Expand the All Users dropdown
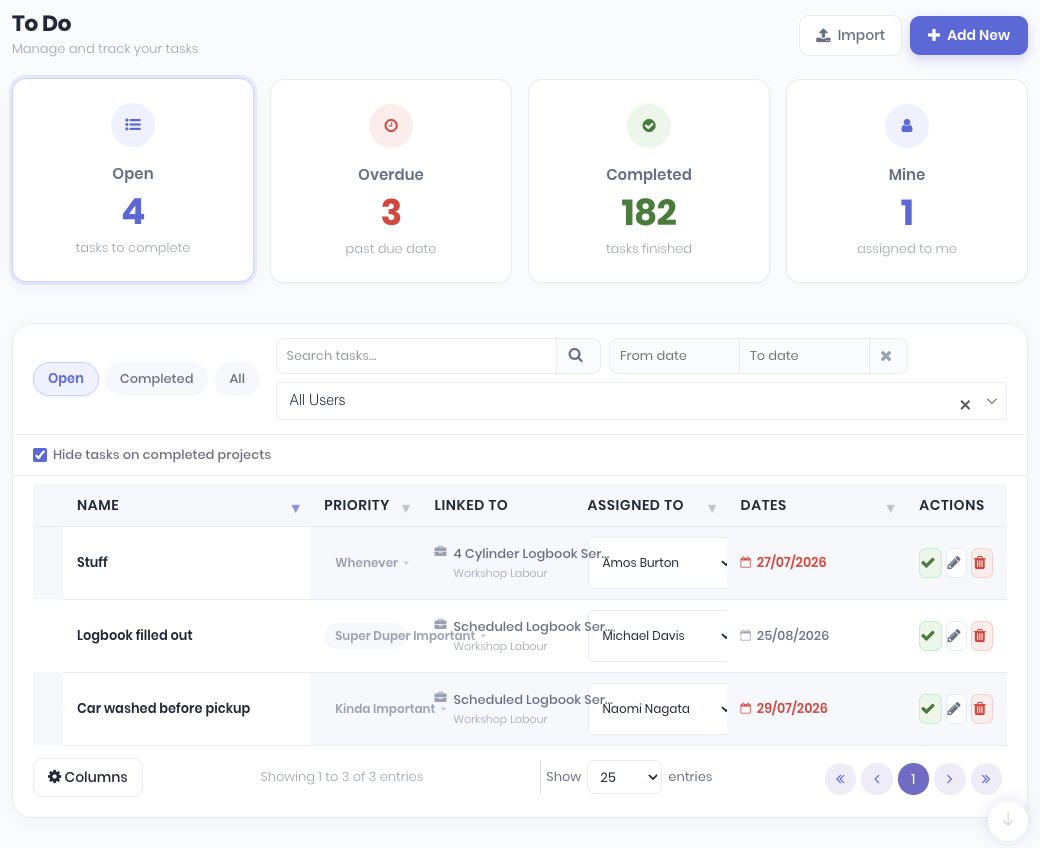Image resolution: width=1040 pixels, height=848 pixels. (x=992, y=401)
